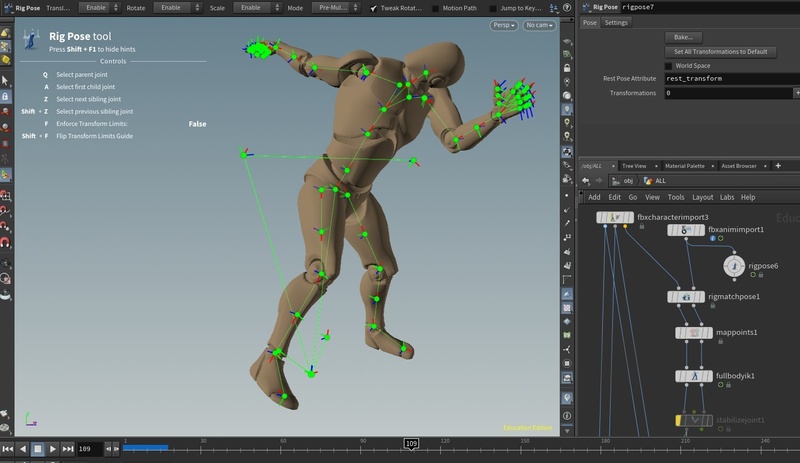The image size is (800, 463).
Task: Open the Layout menu in network editor
Action: (x=702, y=197)
